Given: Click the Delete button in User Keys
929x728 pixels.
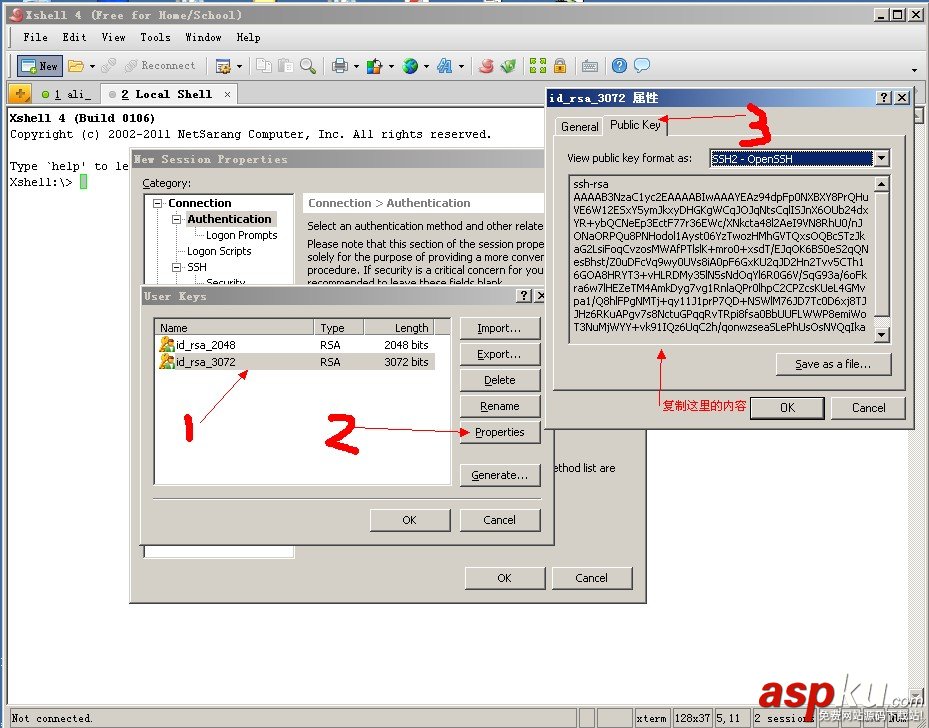Looking at the screenshot, I should point(499,380).
